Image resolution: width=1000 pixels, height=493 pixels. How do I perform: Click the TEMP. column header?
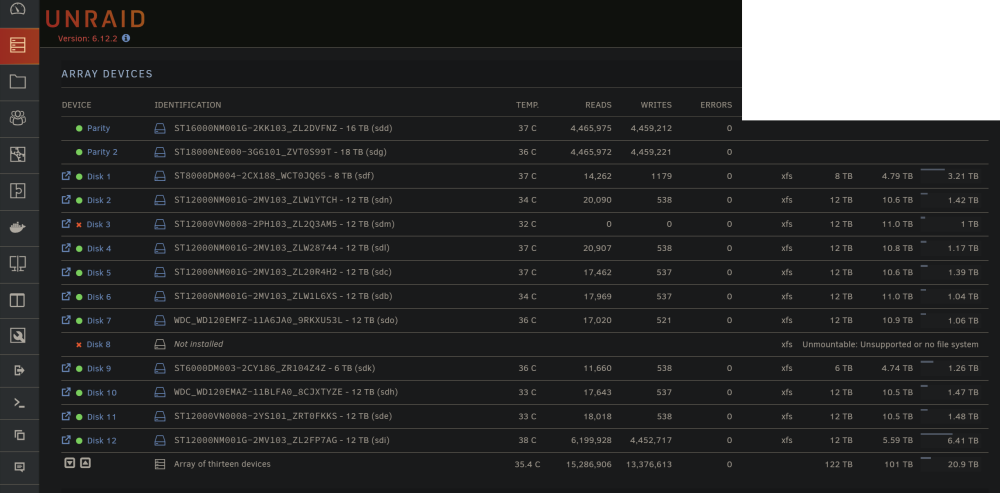click(527, 105)
